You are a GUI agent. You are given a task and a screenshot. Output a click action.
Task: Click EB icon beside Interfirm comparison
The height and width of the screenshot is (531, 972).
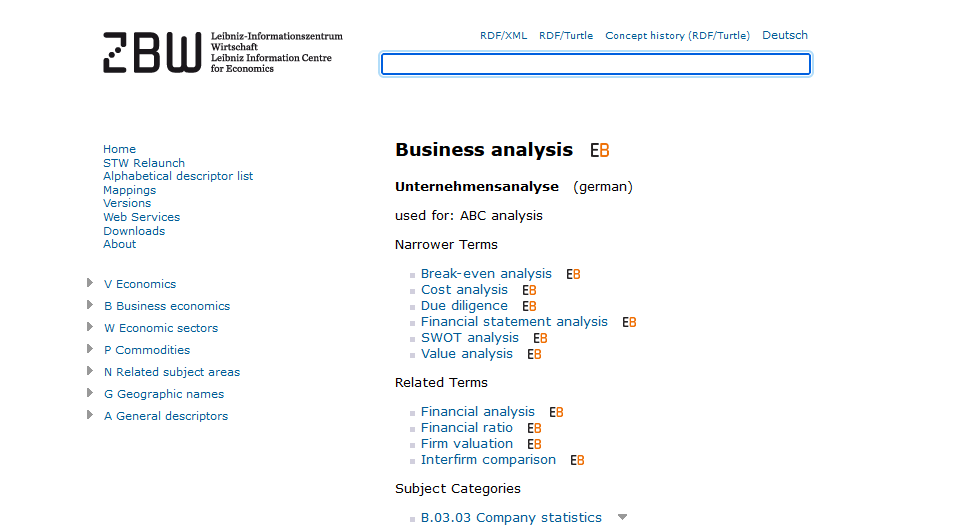pyautogui.click(x=577, y=460)
